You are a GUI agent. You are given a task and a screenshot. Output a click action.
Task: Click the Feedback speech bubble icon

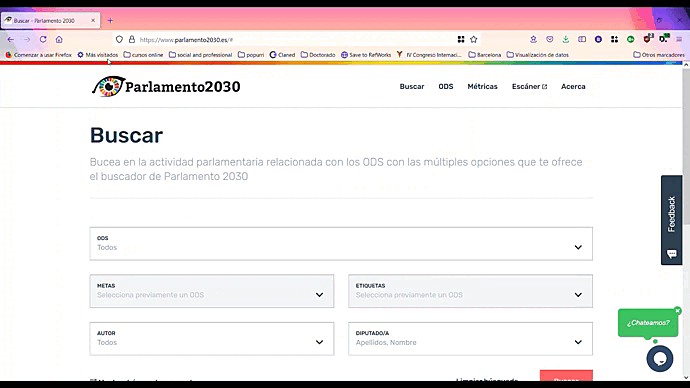(x=672, y=254)
